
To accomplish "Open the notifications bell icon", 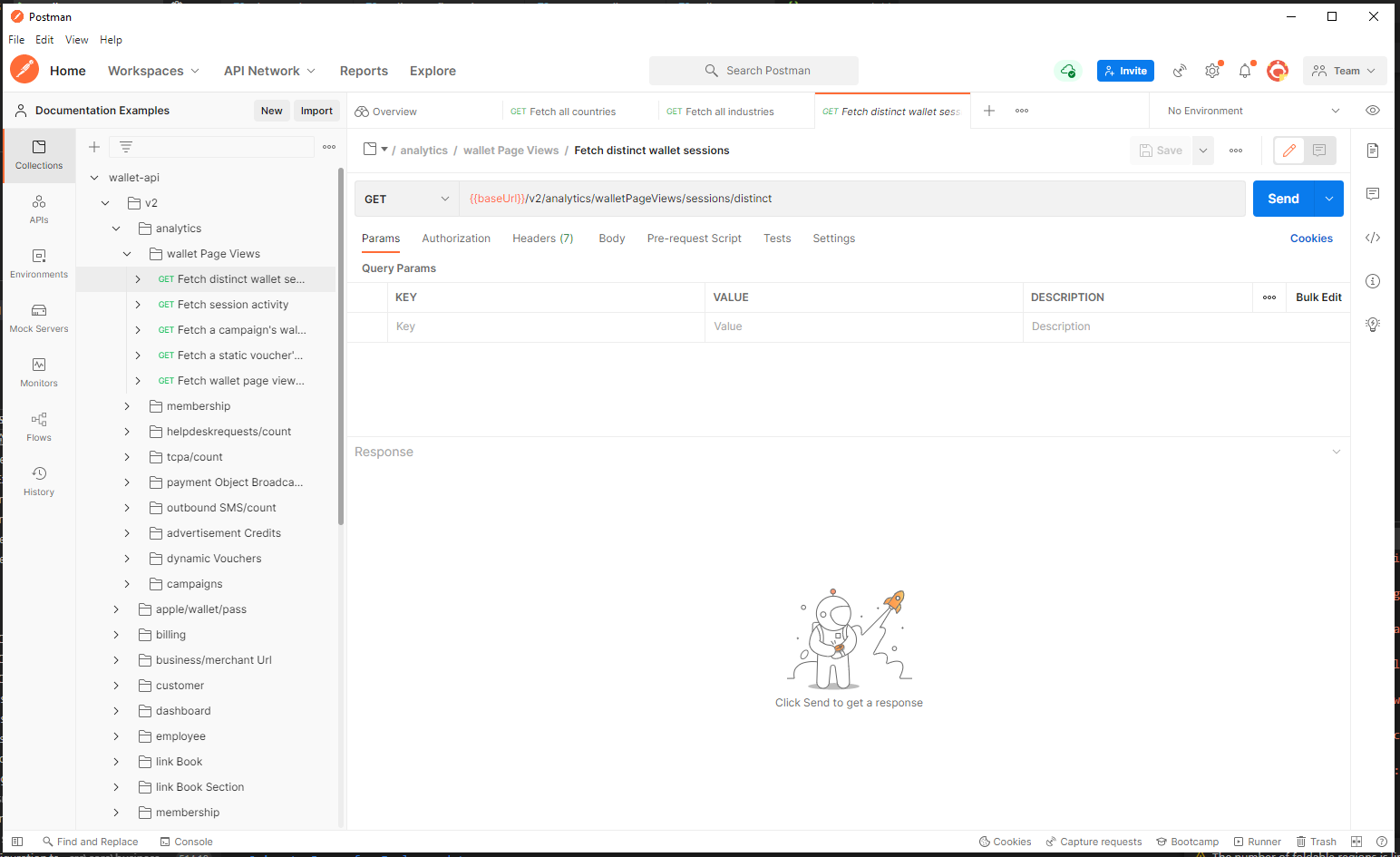I will click(x=1245, y=71).
